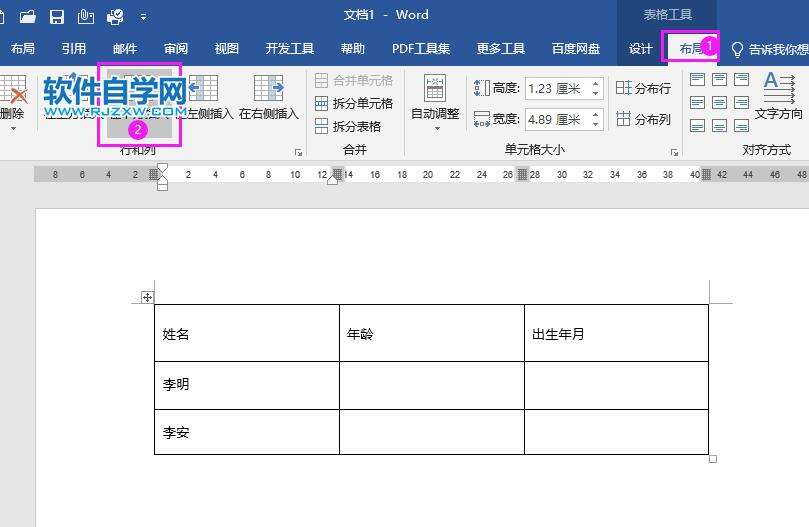Click the Save floppy-disk icon
This screenshot has width=809, height=527.
[57, 17]
